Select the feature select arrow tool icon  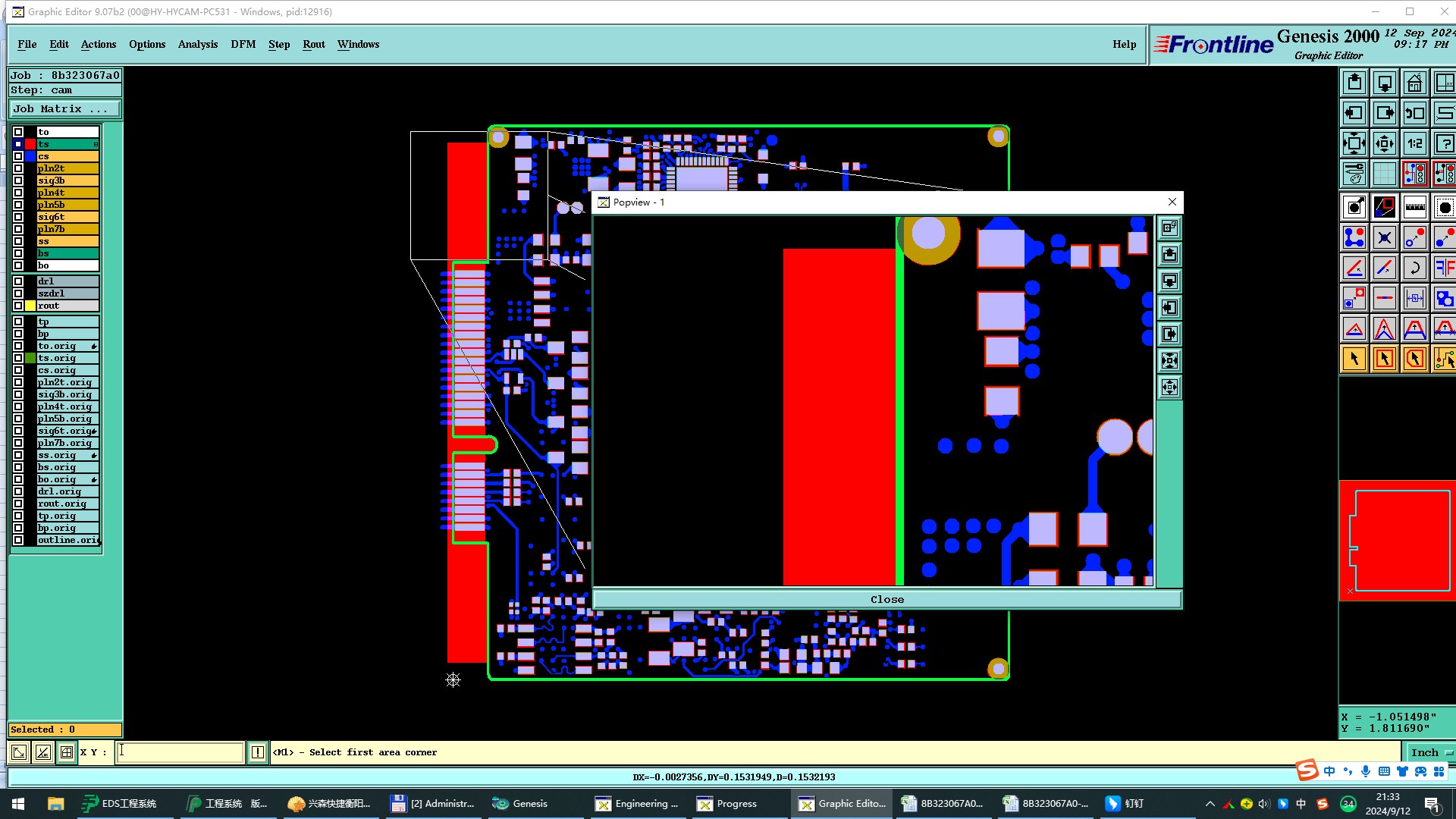tap(1354, 207)
